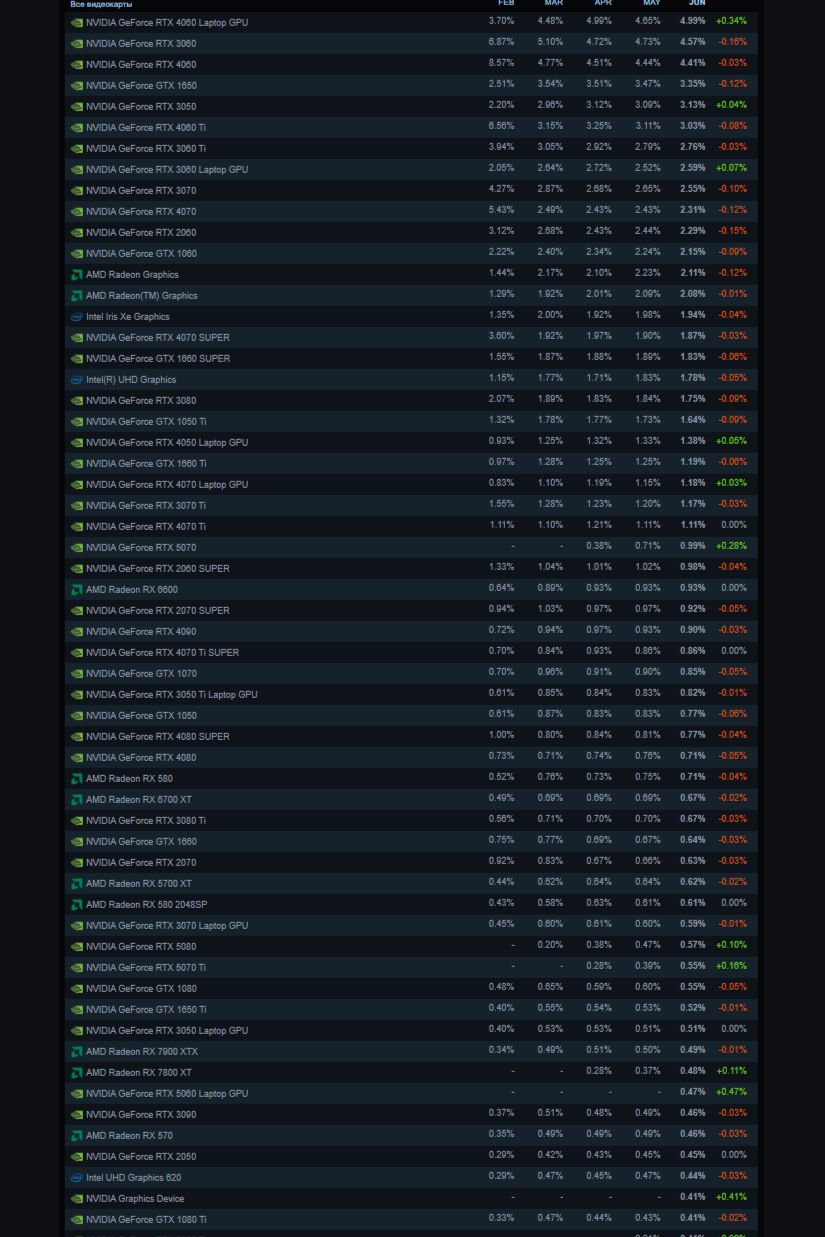Click NVIDIA logo beside GeForce RTX 4090
Image resolution: width=825 pixels, height=1237 pixels.
coord(77,631)
